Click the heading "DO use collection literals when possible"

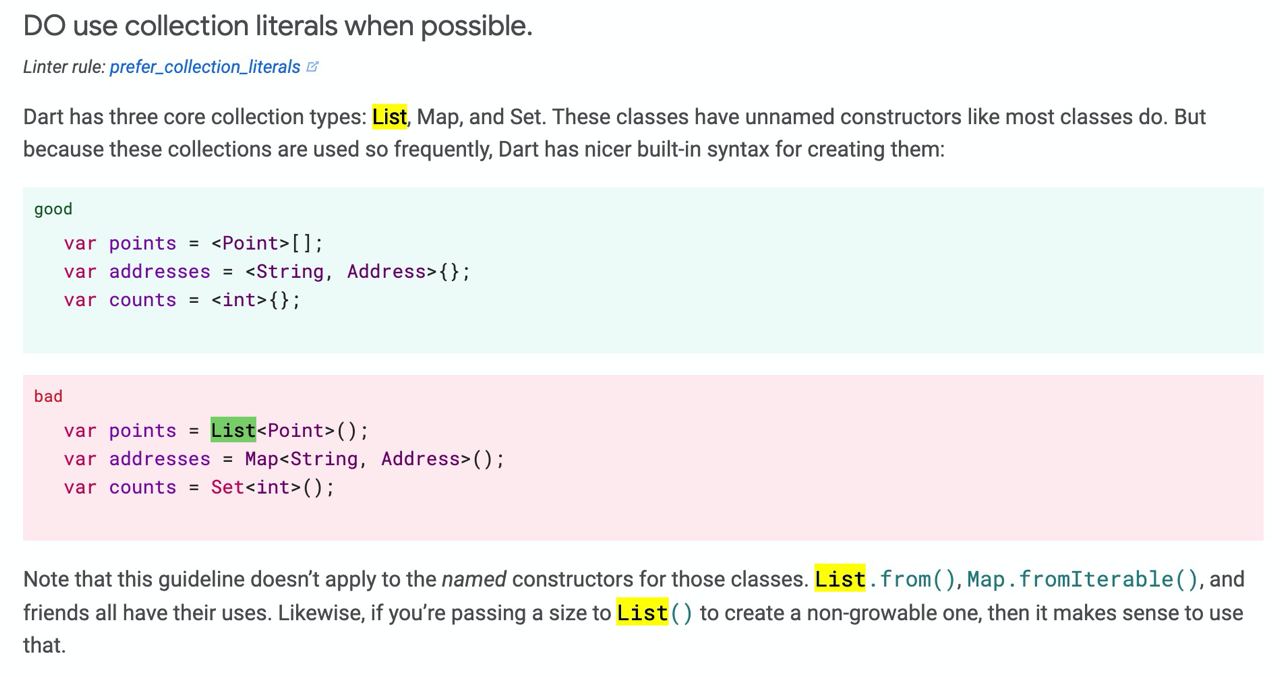click(x=278, y=26)
